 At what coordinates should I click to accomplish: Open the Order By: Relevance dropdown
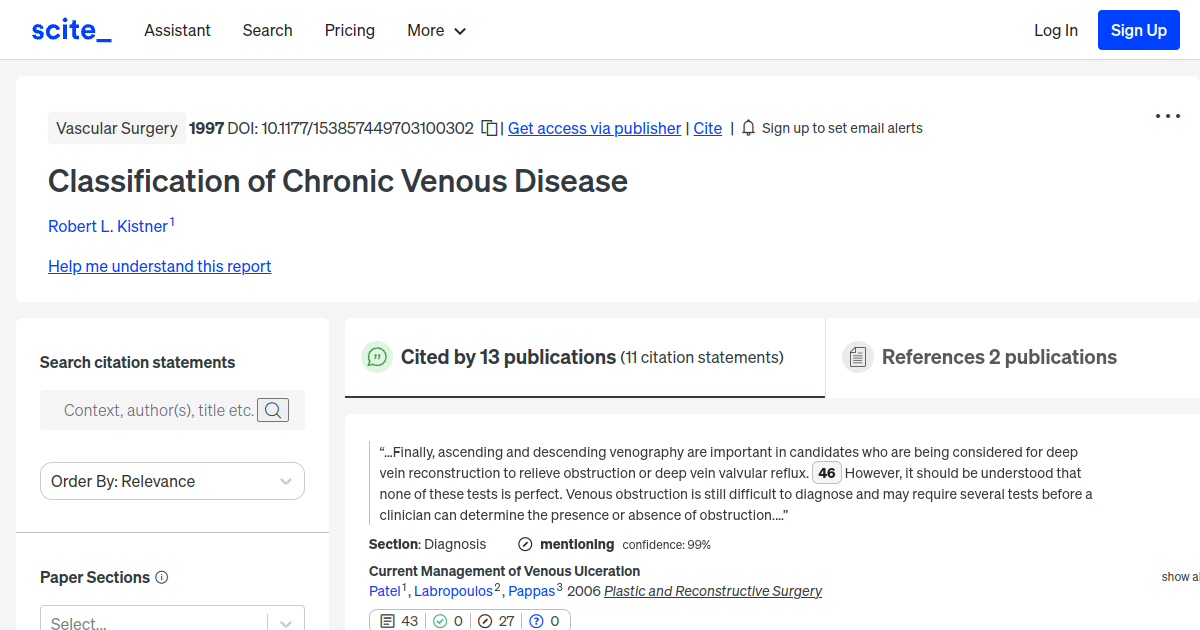point(171,481)
